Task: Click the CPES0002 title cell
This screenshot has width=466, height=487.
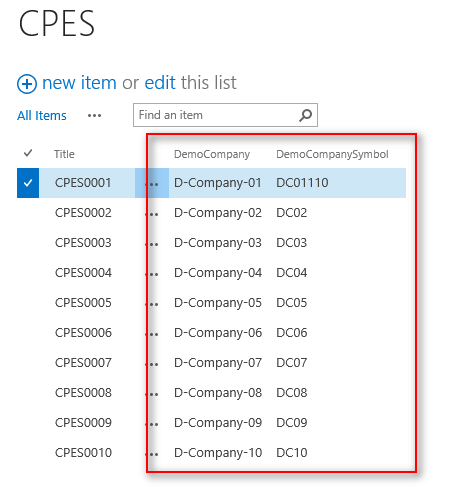Action: click(x=83, y=213)
